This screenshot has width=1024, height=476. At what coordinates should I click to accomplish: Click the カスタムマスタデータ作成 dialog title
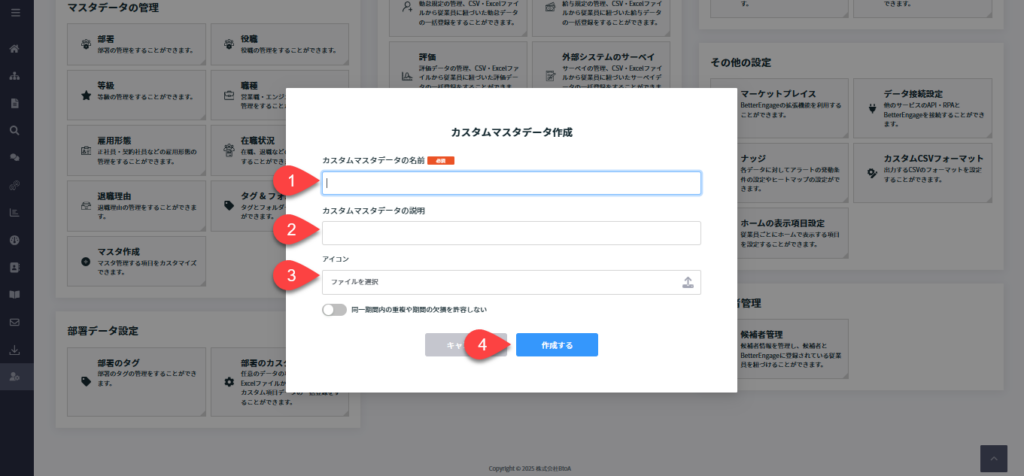(511, 131)
